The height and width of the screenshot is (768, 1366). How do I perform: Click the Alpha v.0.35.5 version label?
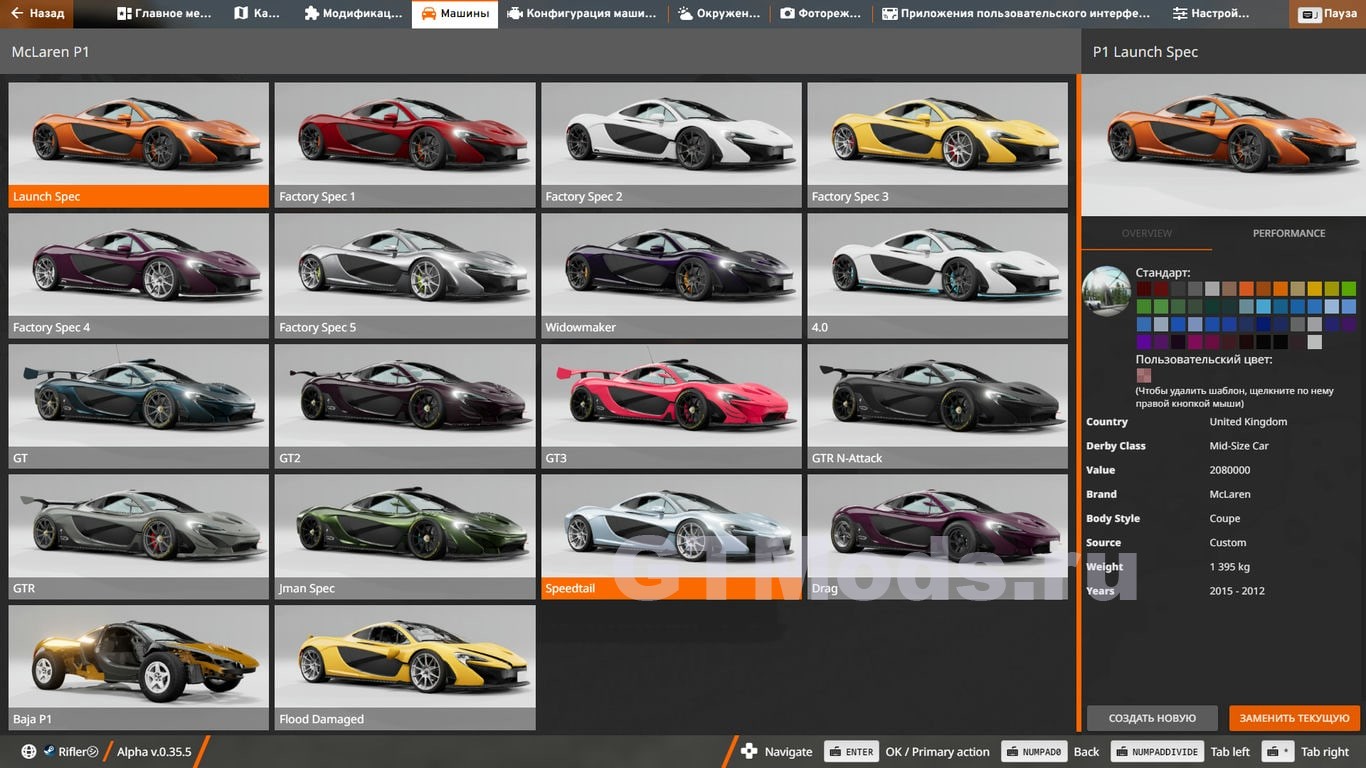(154, 752)
